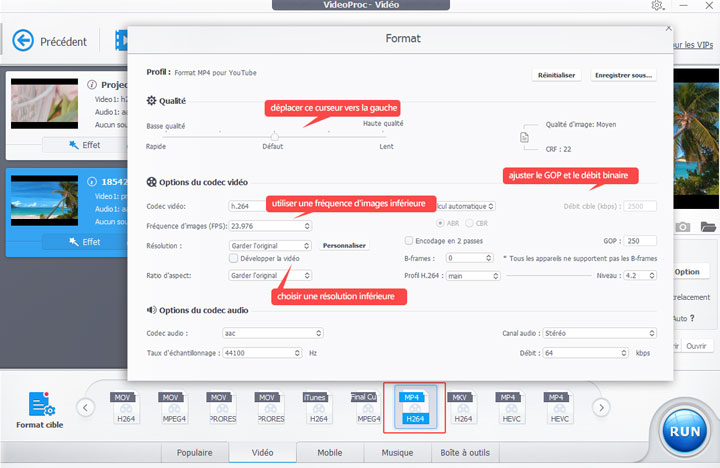Switch to the Mobile tab
The height and width of the screenshot is (468, 720).
[330, 453]
